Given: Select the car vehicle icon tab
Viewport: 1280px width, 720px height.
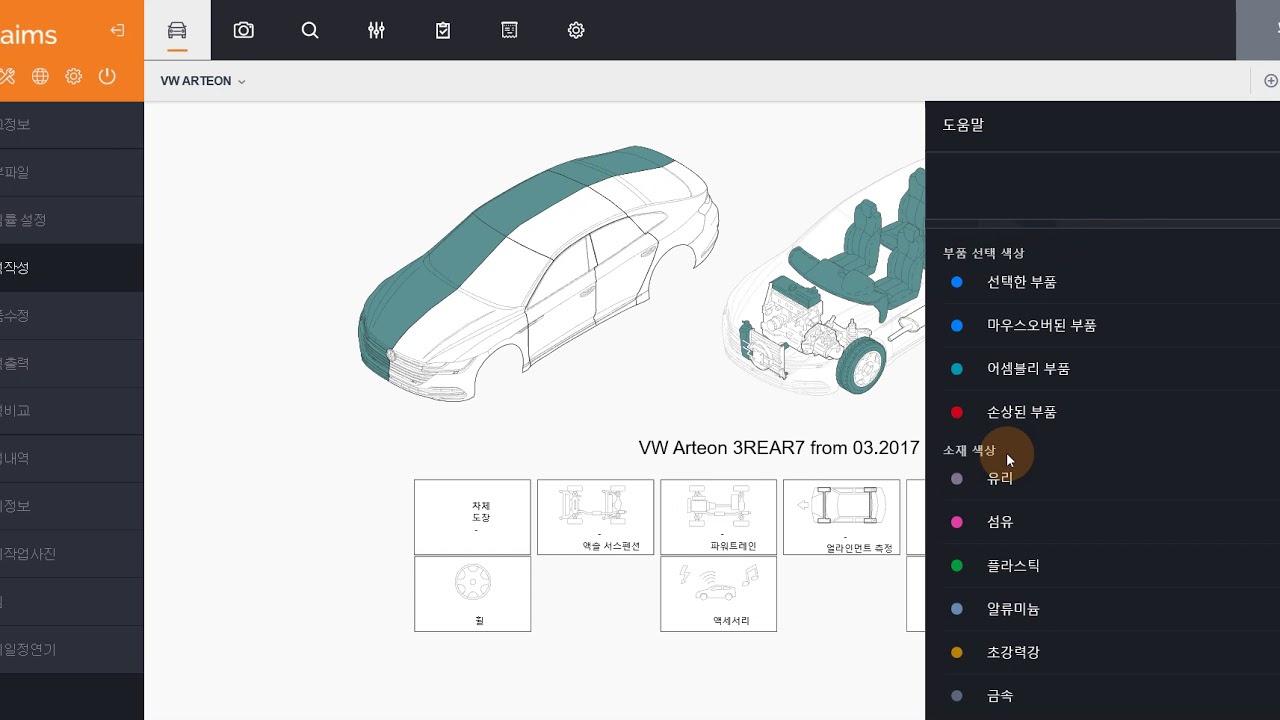Looking at the screenshot, I should point(177,30).
